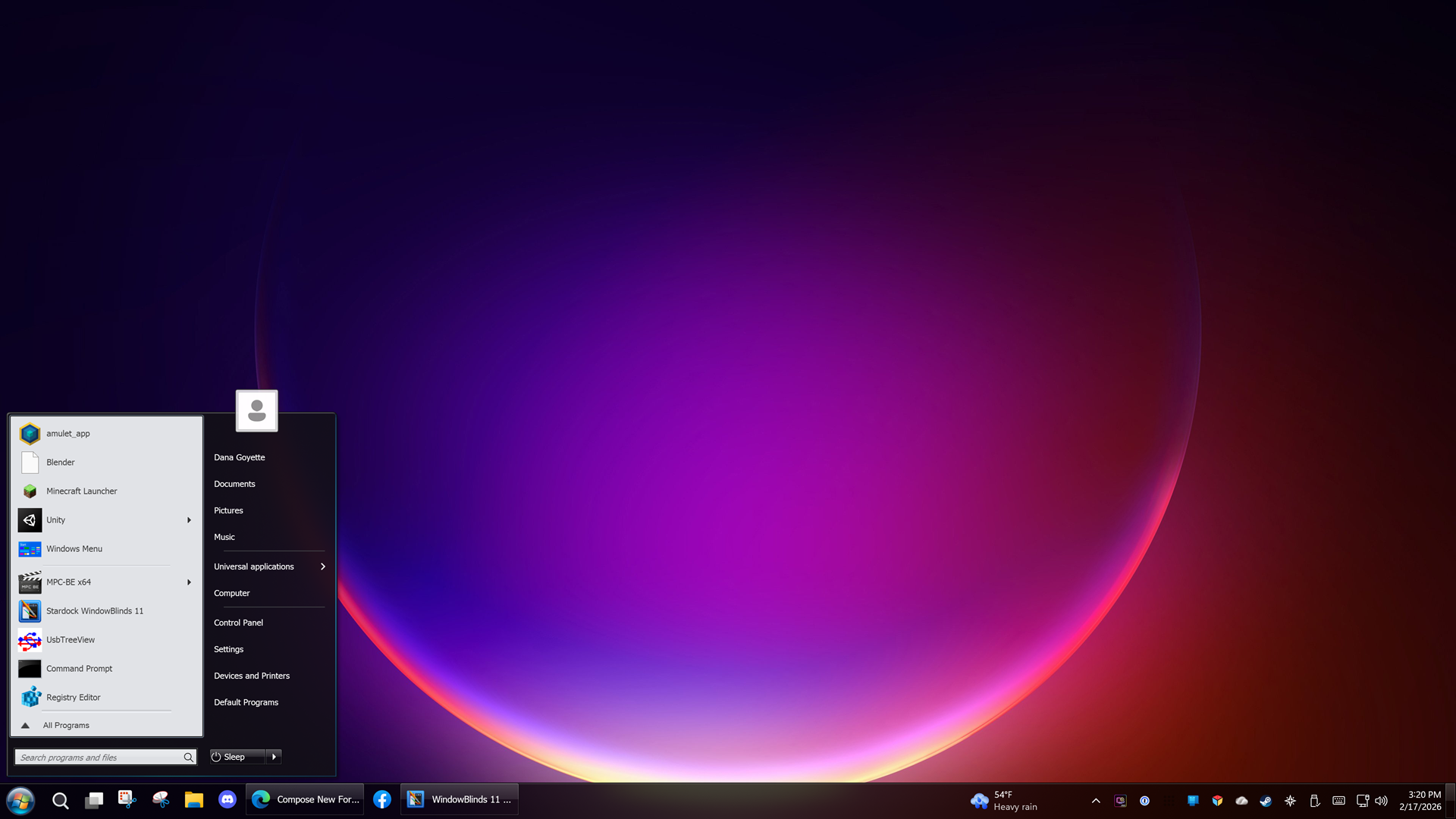Screen dimensions: 1456x819
Task: Open Discord from the taskbar
Action: [227, 799]
